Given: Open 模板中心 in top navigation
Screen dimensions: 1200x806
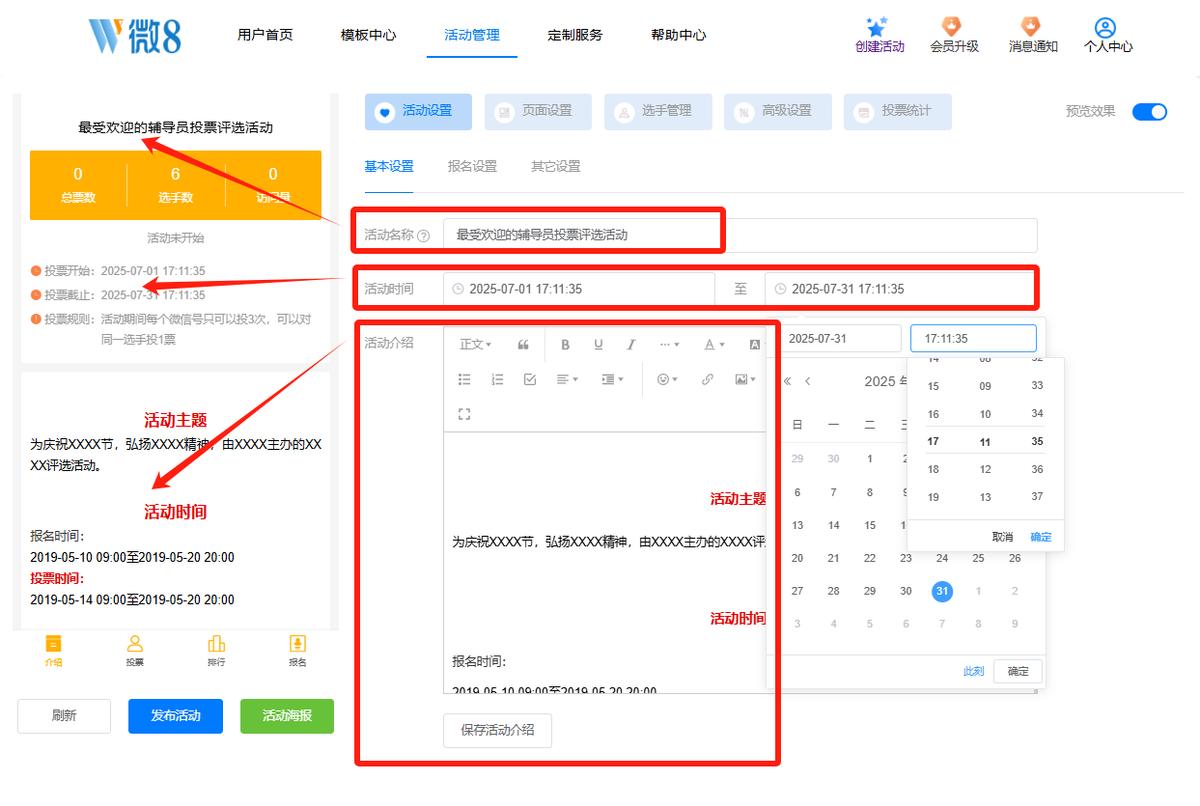Looking at the screenshot, I should coord(368,35).
